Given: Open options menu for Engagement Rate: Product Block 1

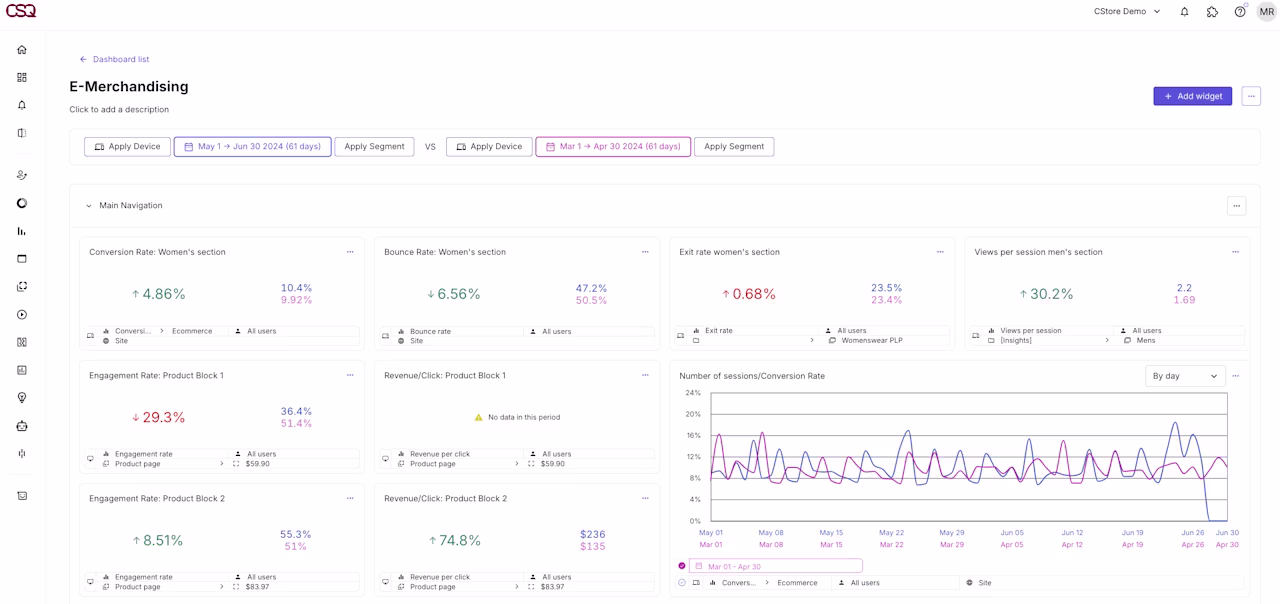Looking at the screenshot, I should point(350,375).
